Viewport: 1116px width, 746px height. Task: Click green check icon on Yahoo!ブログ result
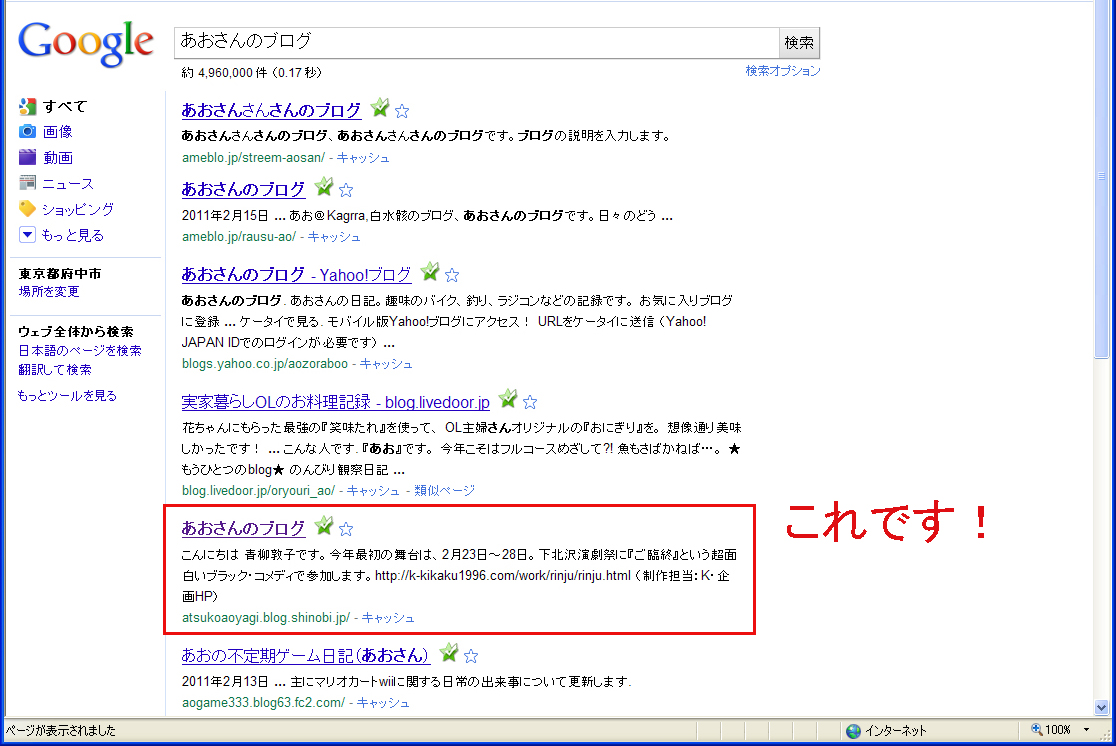tap(430, 271)
